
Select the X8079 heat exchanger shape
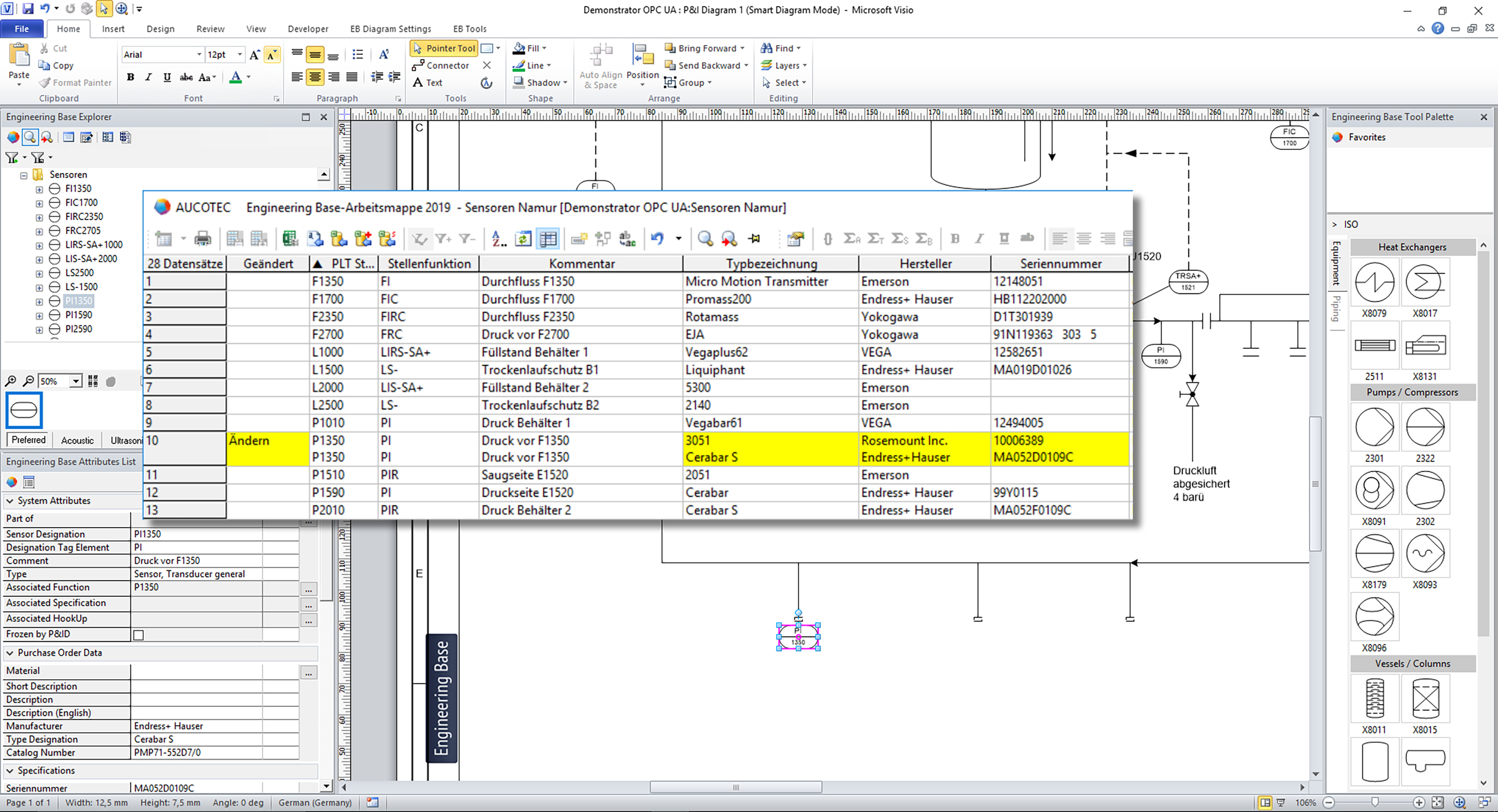(x=1374, y=282)
